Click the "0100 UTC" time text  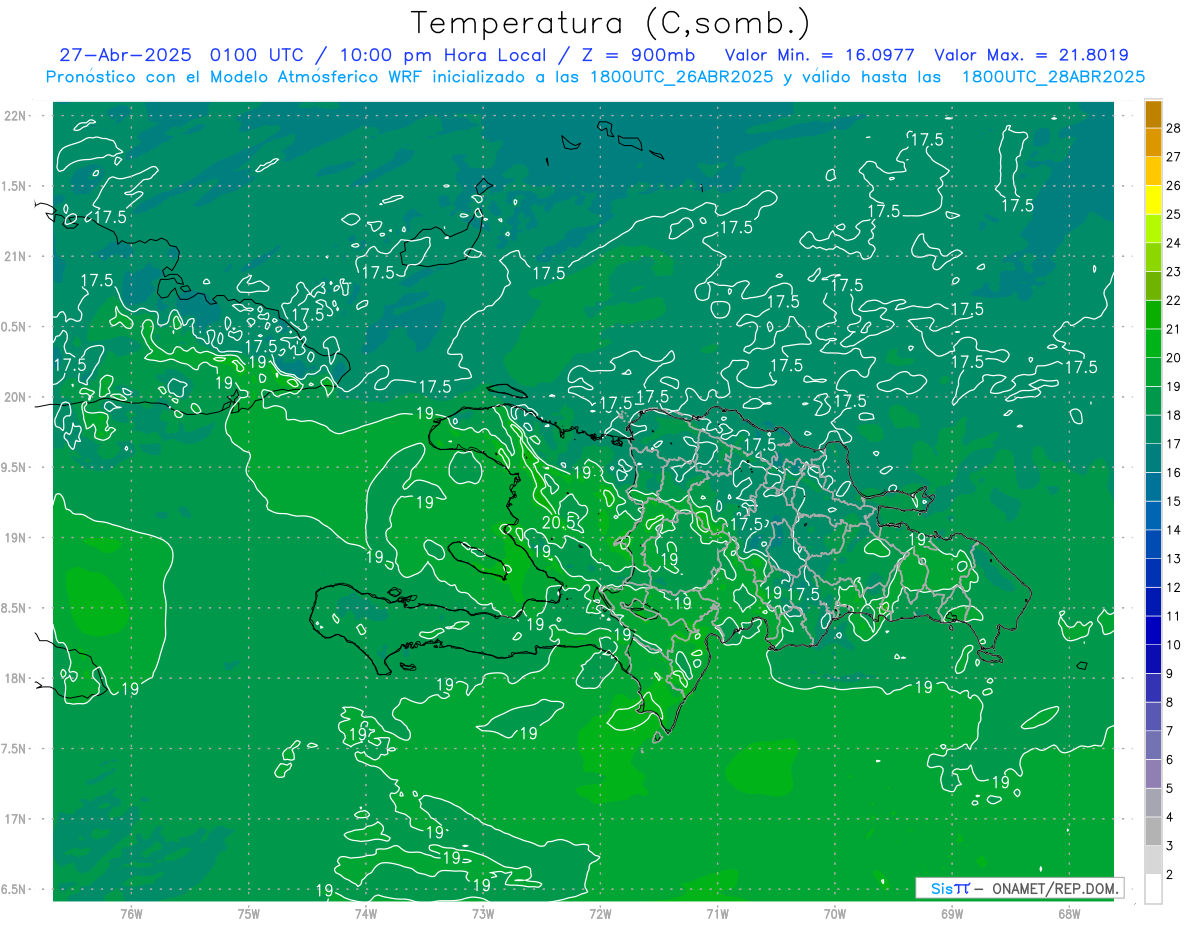point(258,55)
